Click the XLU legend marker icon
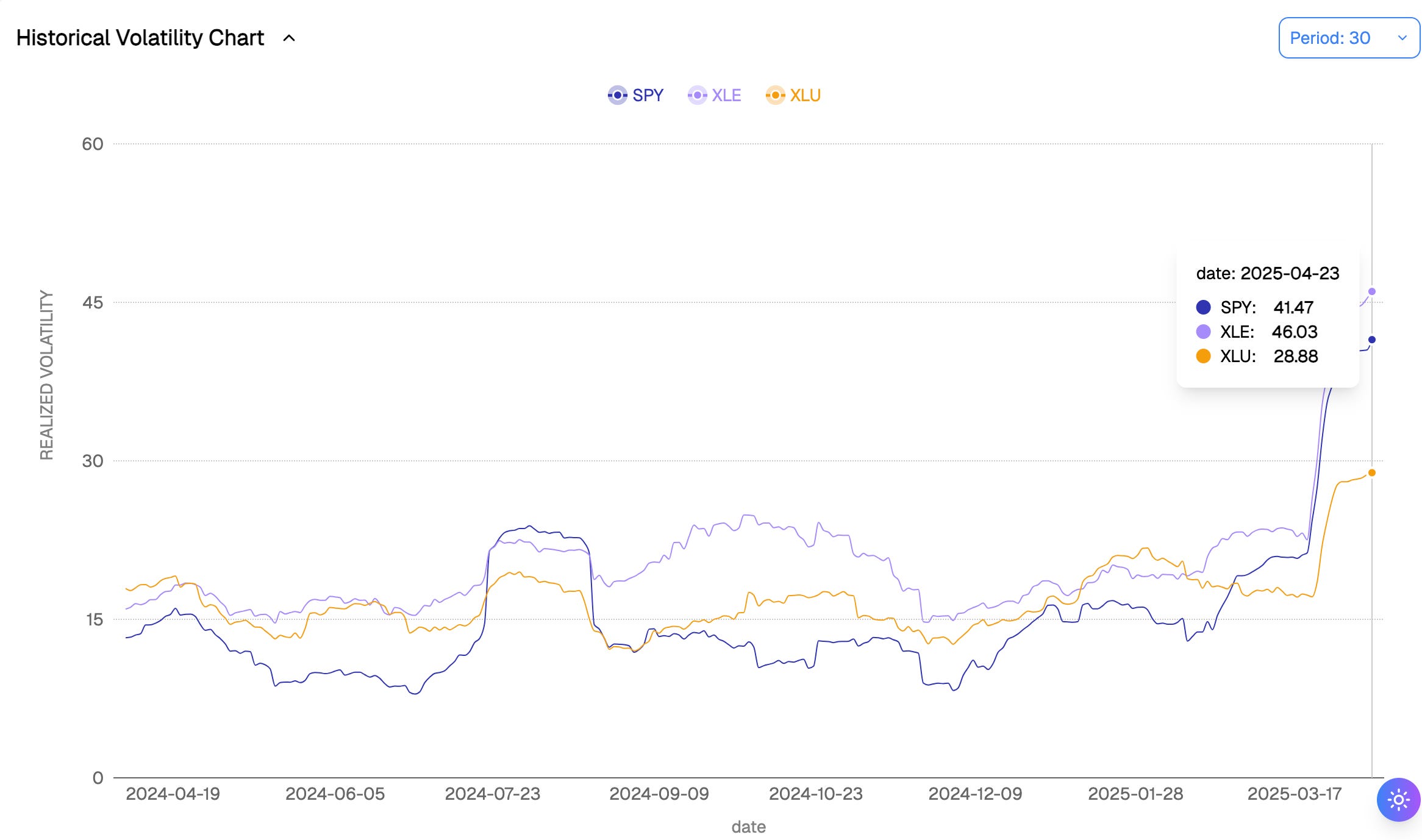 click(775, 95)
